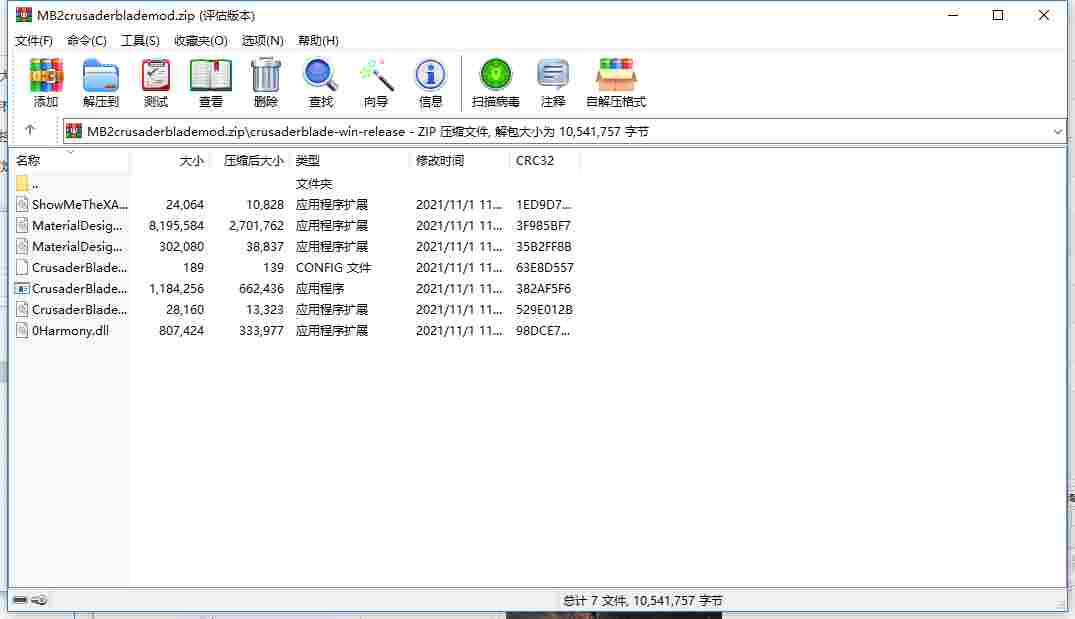Click the ShowMeTheXA... file icon
The image size is (1075, 619).
pos(22,204)
